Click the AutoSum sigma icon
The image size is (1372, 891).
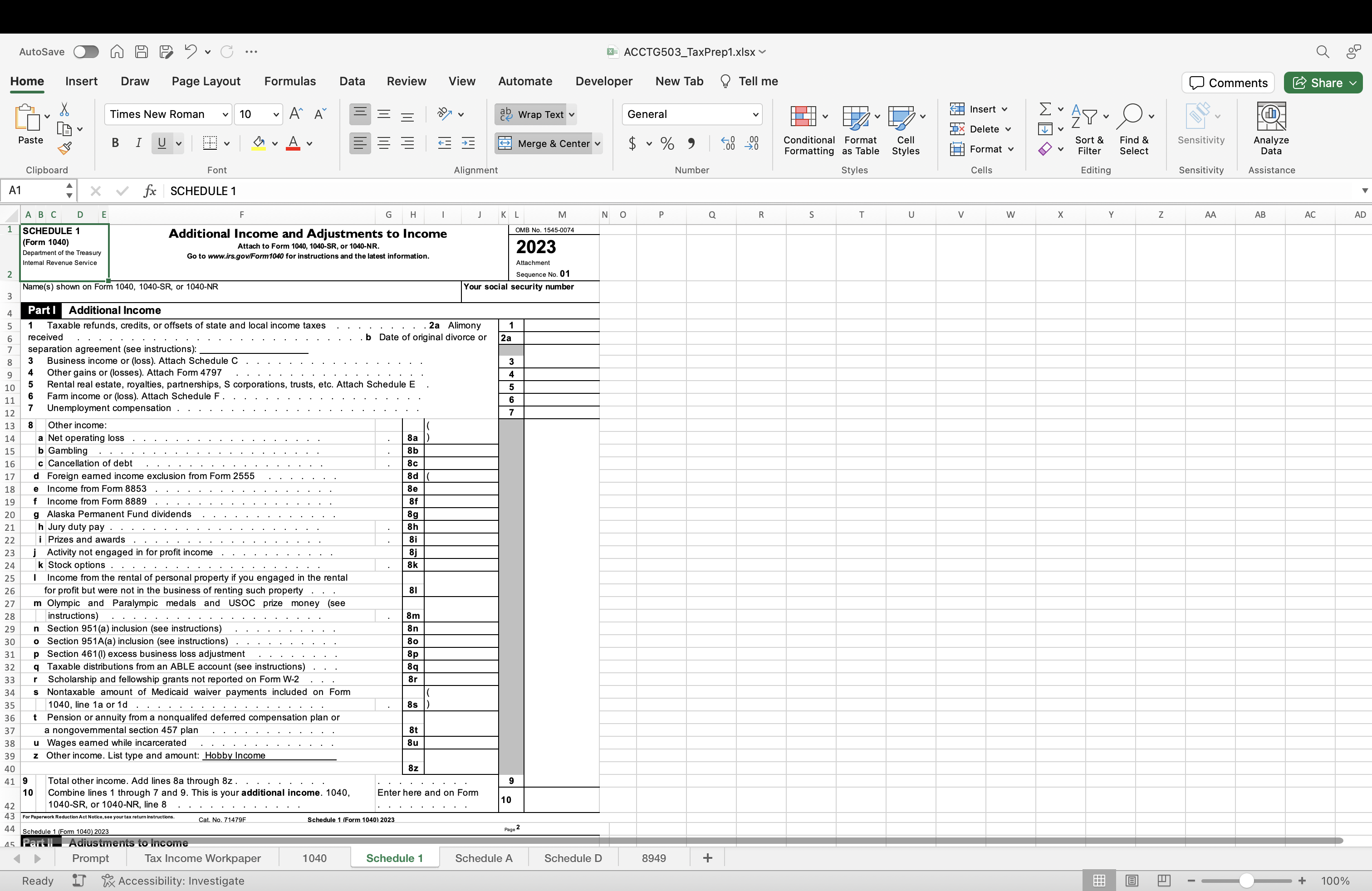pyautogui.click(x=1044, y=109)
